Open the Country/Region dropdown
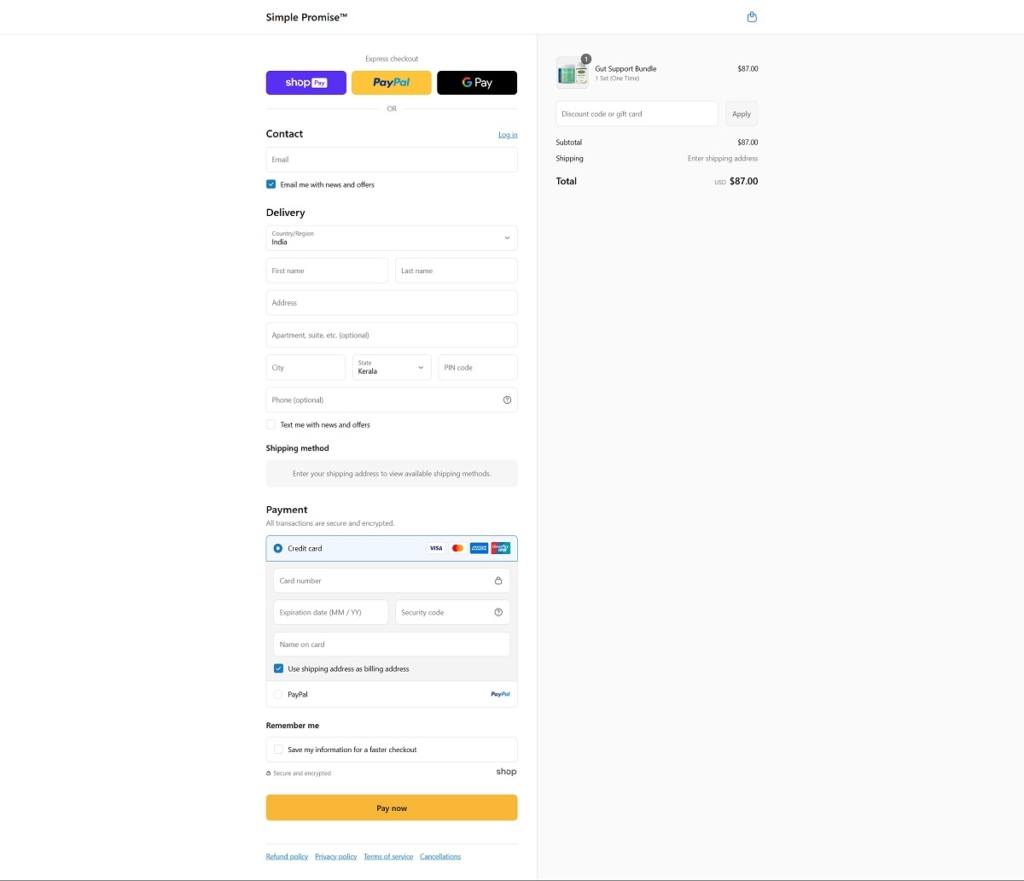Screen dimensions: 1024x881 coord(391,238)
